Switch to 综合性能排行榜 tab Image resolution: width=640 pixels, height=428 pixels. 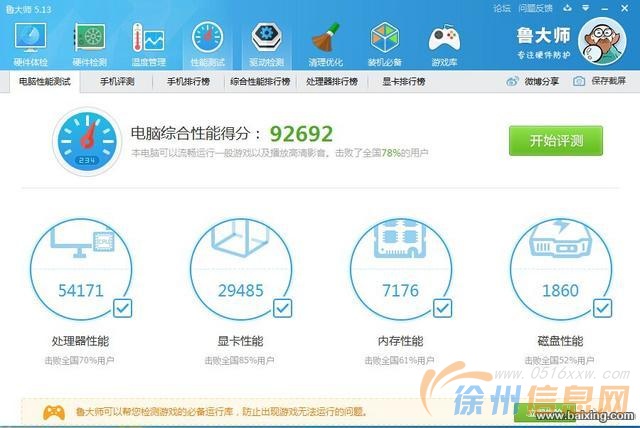(260, 82)
